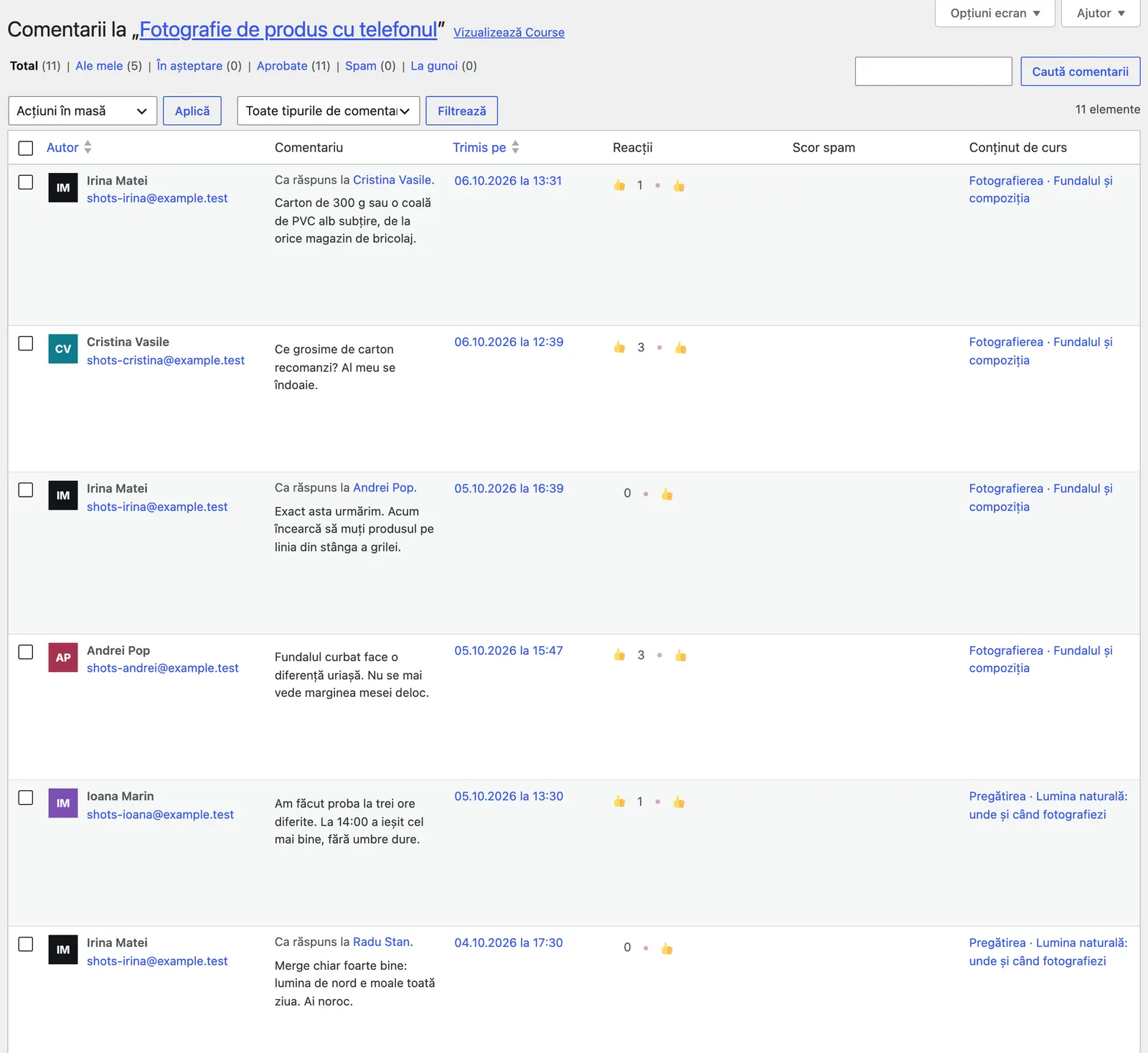Image resolution: width=1148 pixels, height=1053 pixels.
Task: Click the Aplică button
Action: tap(192, 111)
